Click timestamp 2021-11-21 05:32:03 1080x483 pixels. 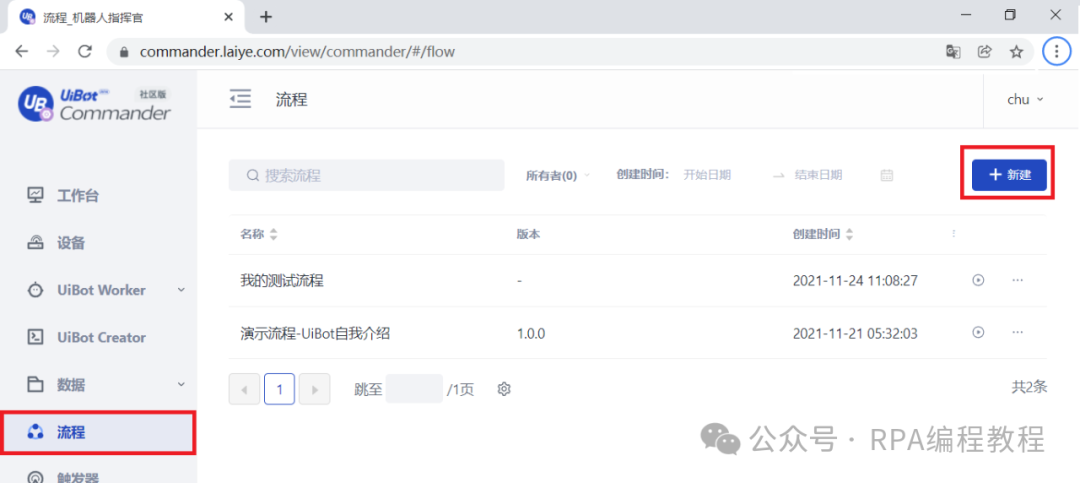pyautogui.click(x=855, y=333)
